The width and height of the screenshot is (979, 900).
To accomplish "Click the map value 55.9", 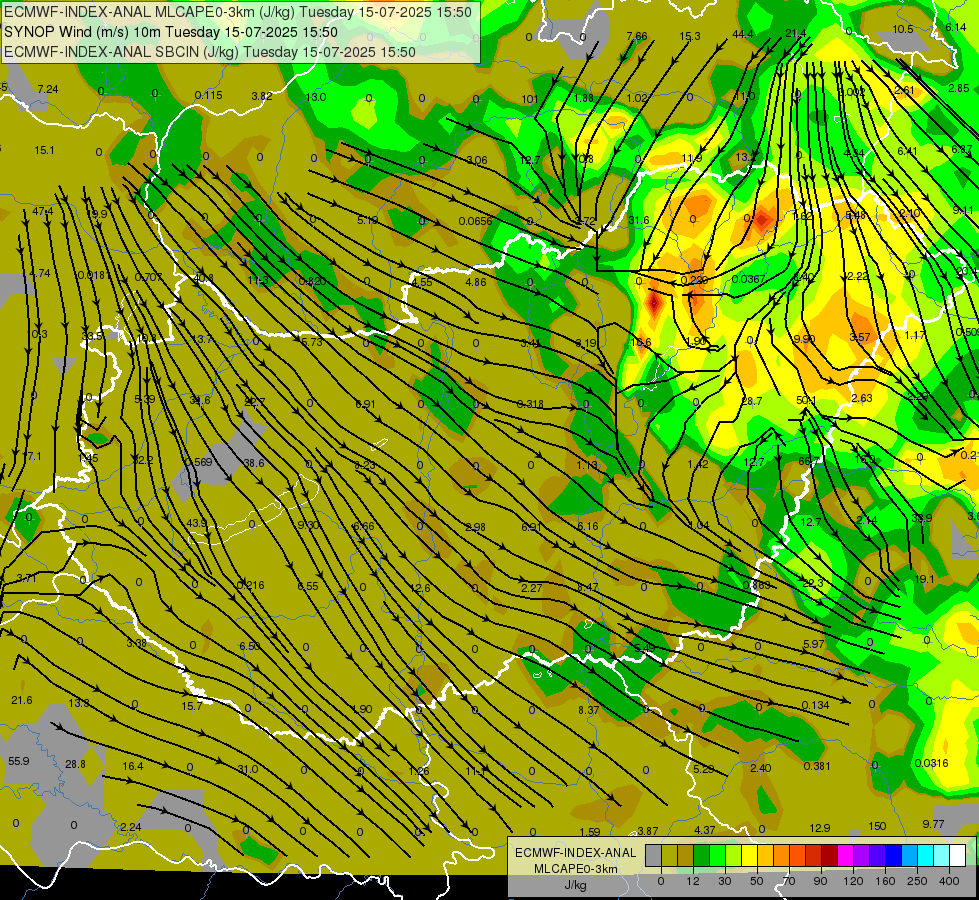I will (19, 761).
